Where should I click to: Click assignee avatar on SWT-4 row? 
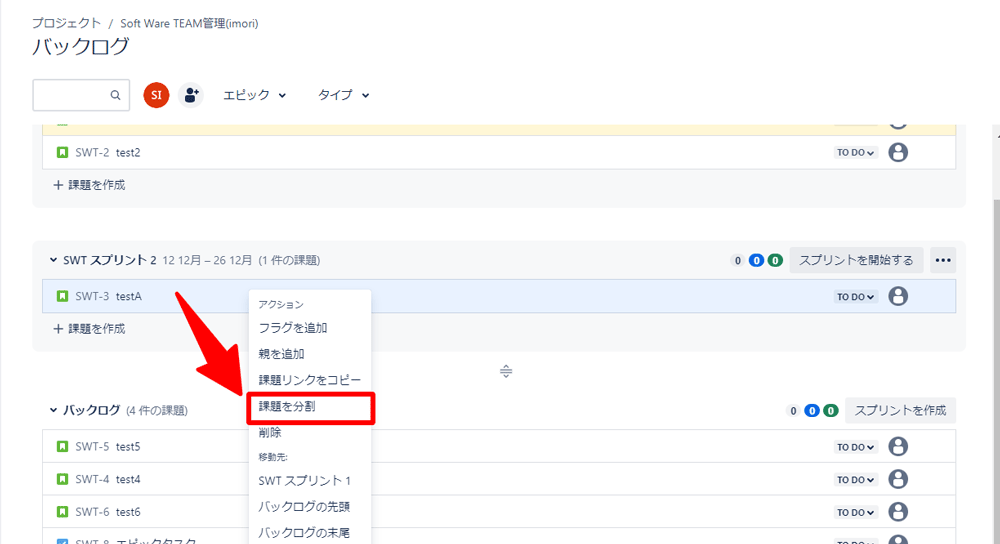tap(898, 479)
